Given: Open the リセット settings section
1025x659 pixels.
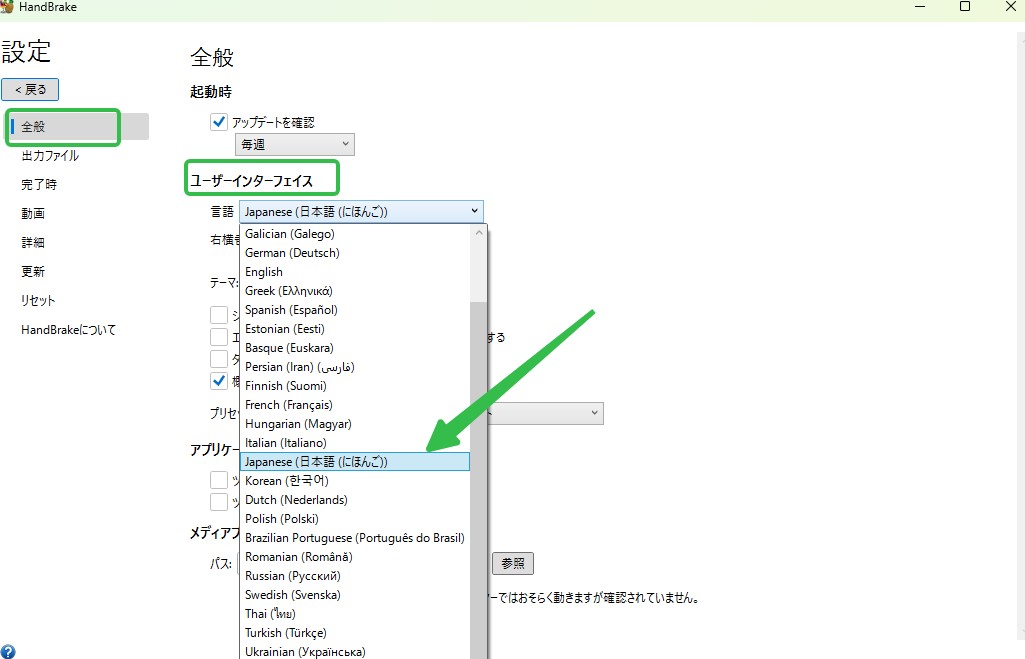Looking at the screenshot, I should click(x=38, y=300).
